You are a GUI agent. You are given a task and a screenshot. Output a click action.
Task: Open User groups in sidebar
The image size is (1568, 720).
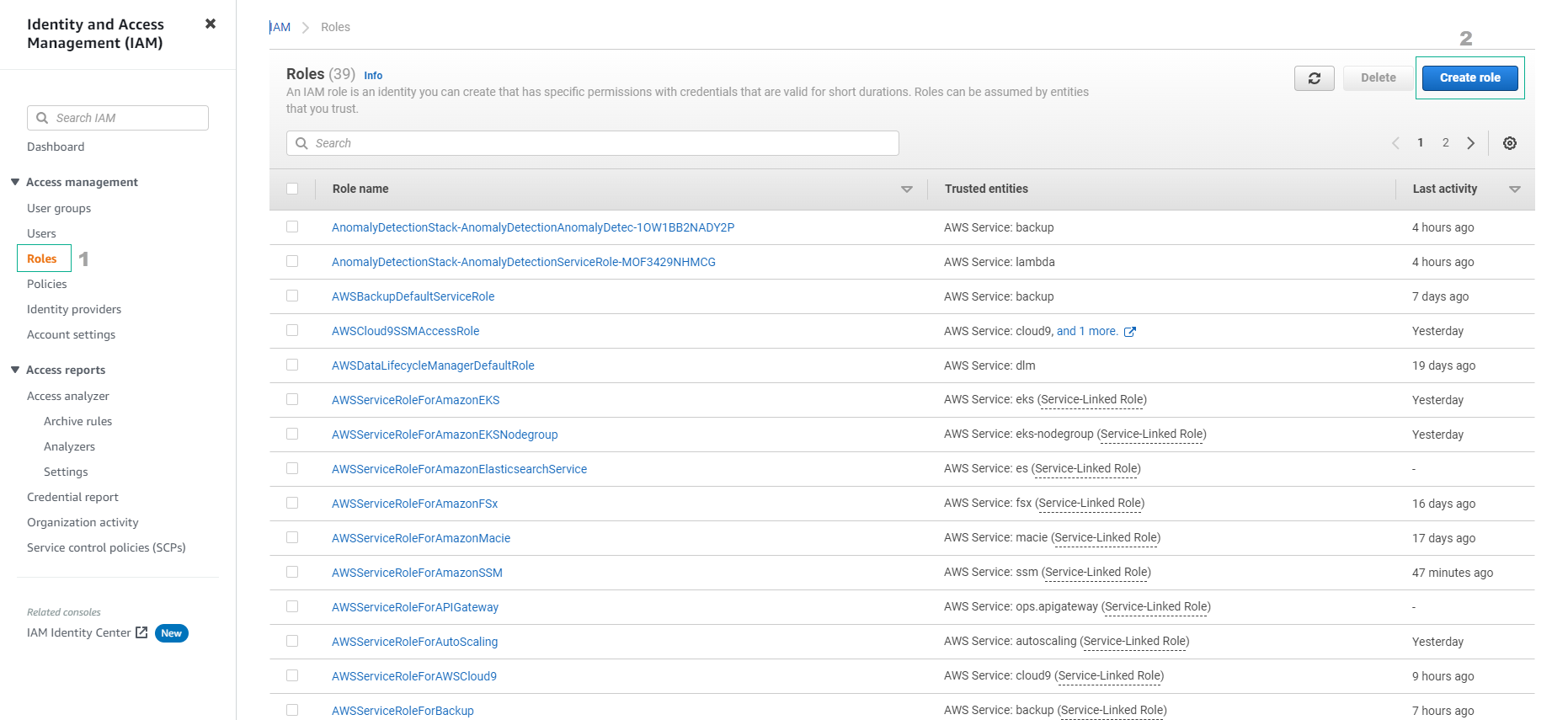coord(59,208)
